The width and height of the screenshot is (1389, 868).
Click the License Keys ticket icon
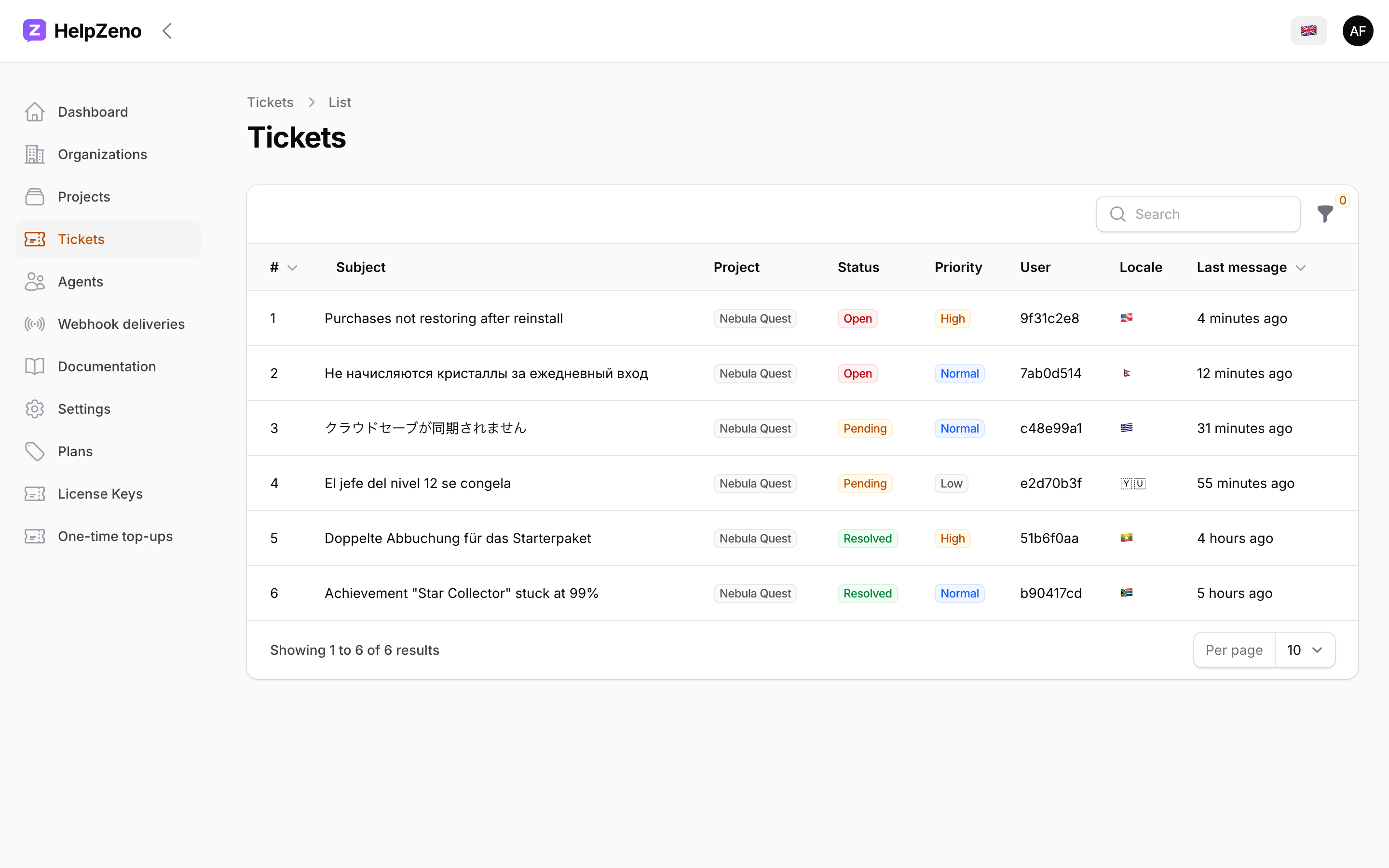[34, 494]
